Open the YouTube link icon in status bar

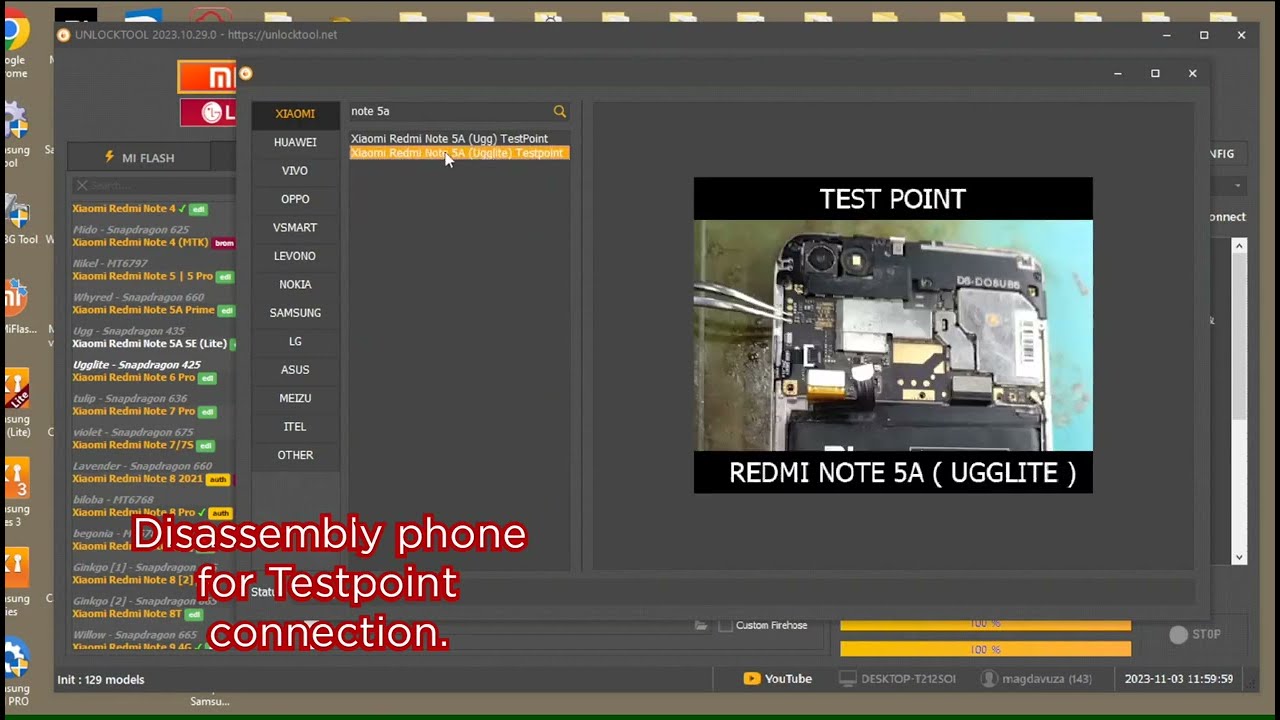pos(752,679)
